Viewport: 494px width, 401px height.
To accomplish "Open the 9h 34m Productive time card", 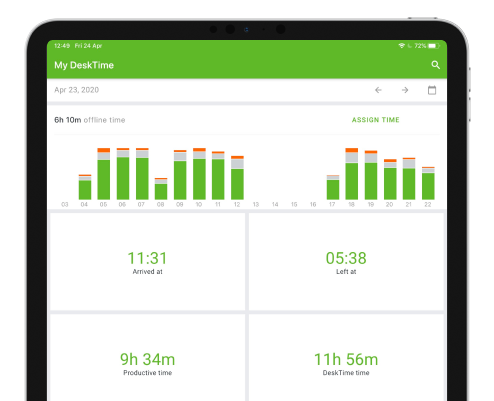I will [147, 358].
